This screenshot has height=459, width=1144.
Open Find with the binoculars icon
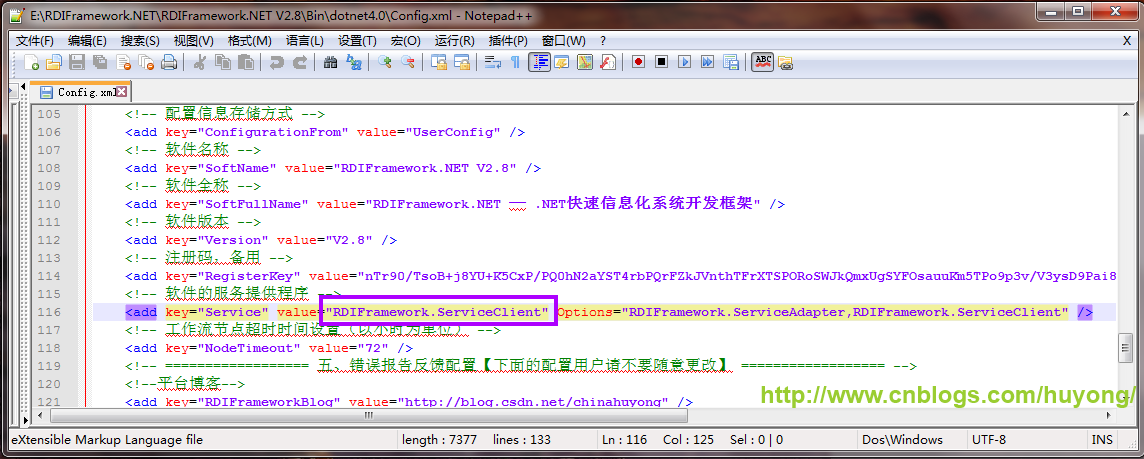click(330, 63)
